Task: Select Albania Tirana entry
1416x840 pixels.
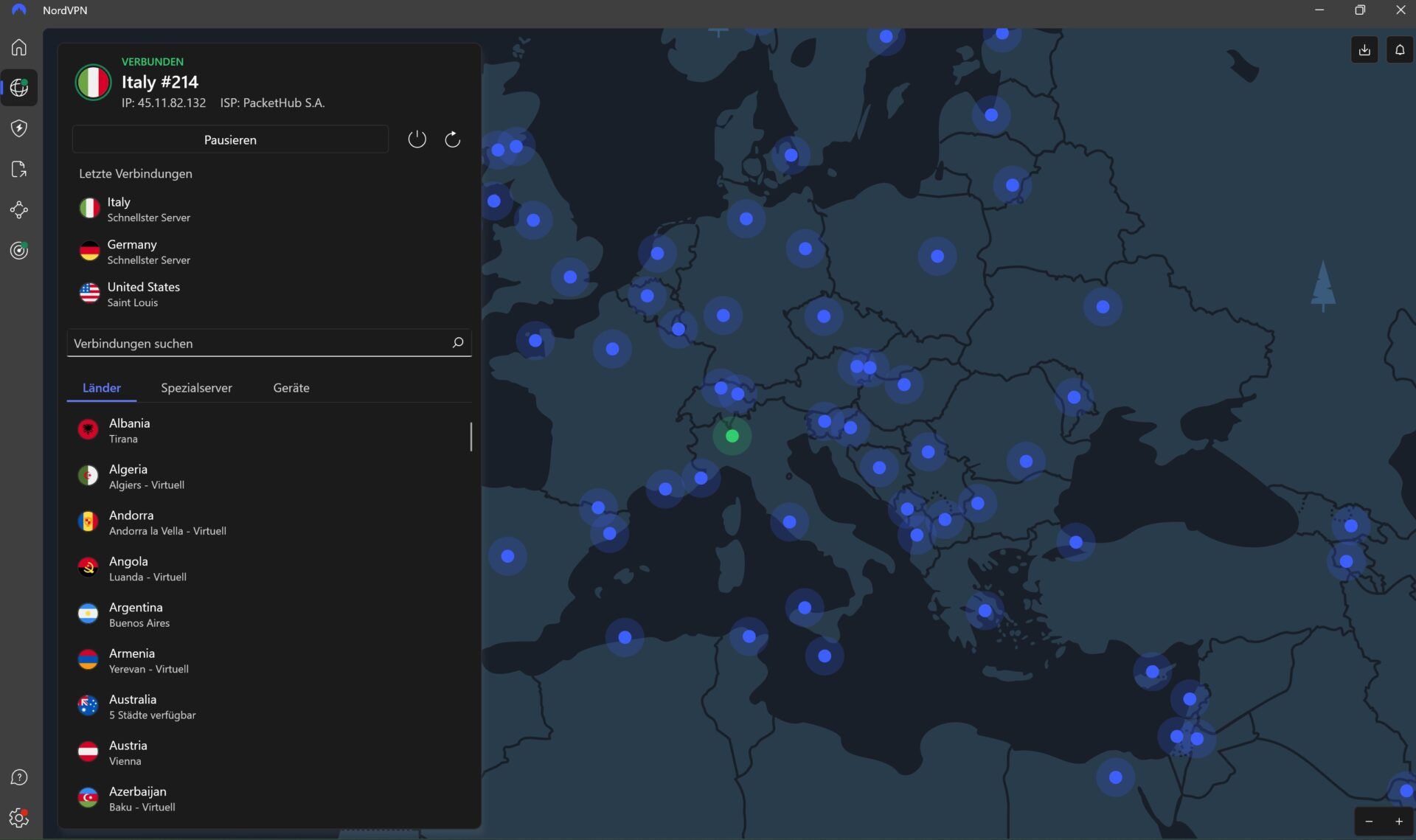Action: coord(269,430)
